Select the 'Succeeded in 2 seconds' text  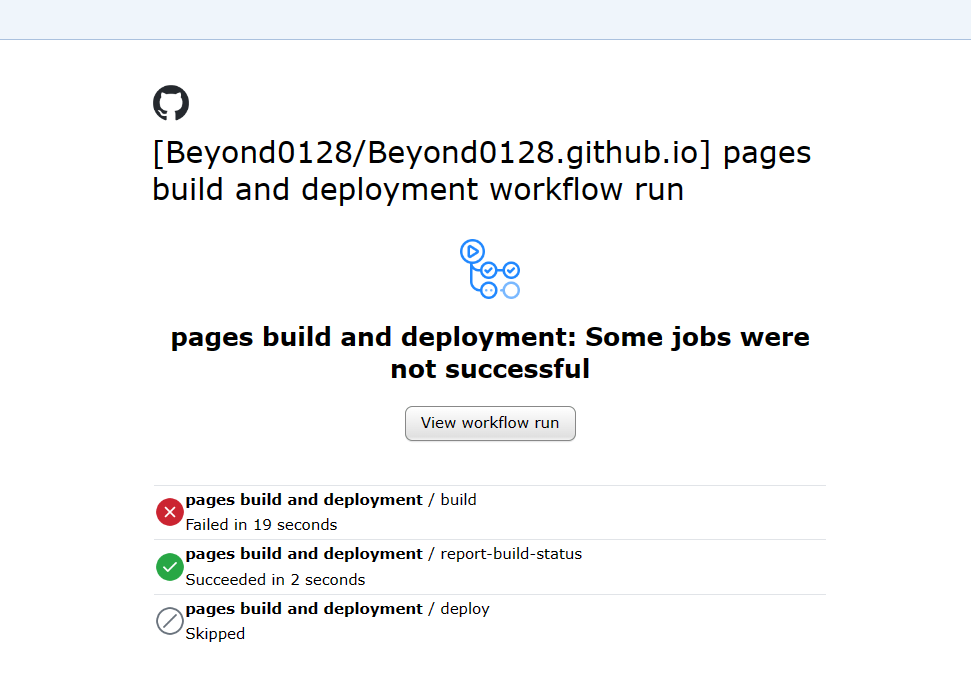(x=274, y=579)
